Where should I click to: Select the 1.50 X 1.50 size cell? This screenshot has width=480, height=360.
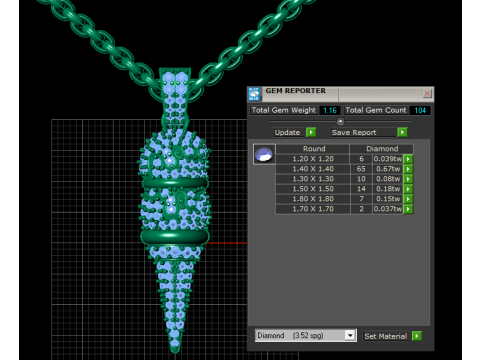coord(313,189)
